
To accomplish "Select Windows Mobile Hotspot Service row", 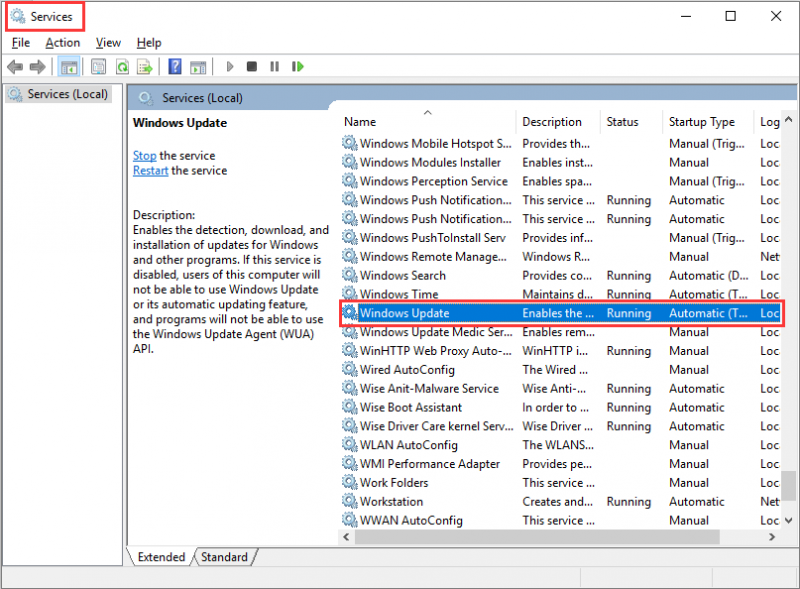I will coord(560,143).
